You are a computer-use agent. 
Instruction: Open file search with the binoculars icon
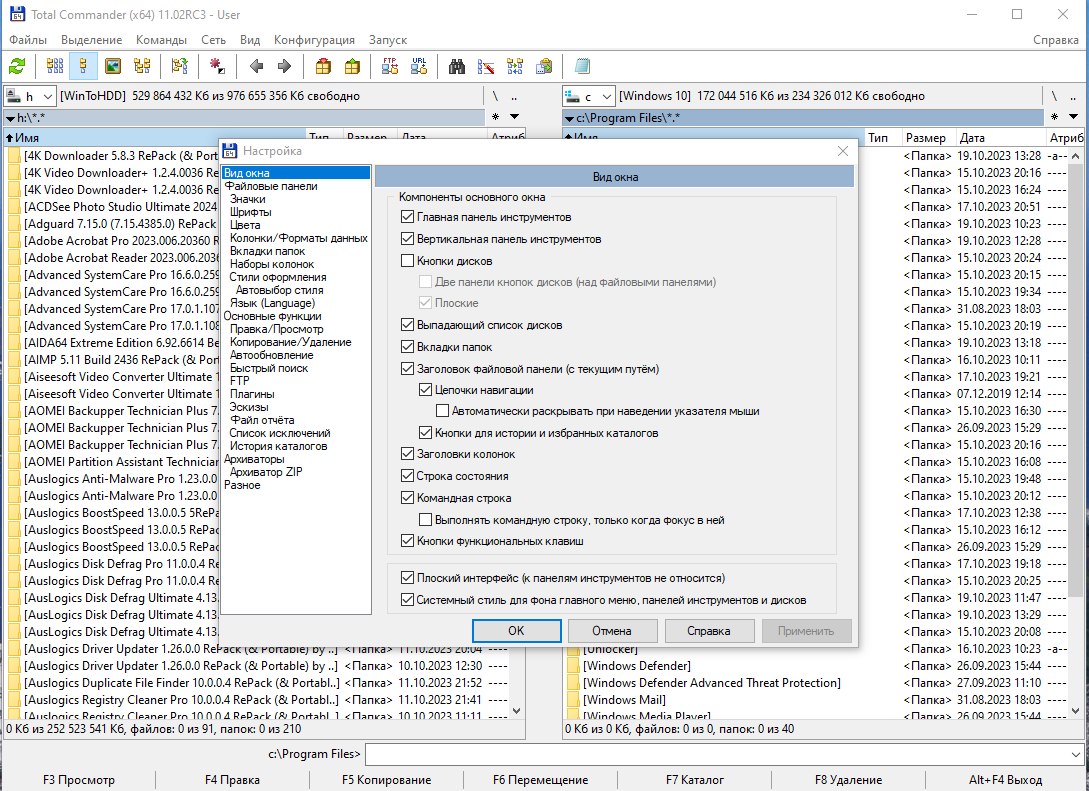pyautogui.click(x=456, y=67)
